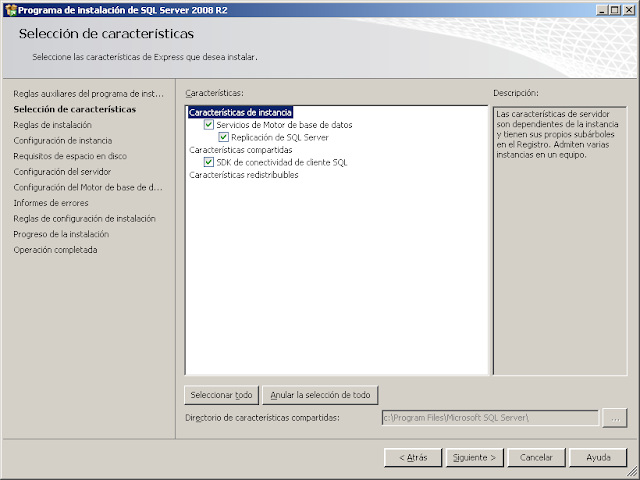Select Progreso de la instalación step
The image size is (640, 480).
point(61,234)
